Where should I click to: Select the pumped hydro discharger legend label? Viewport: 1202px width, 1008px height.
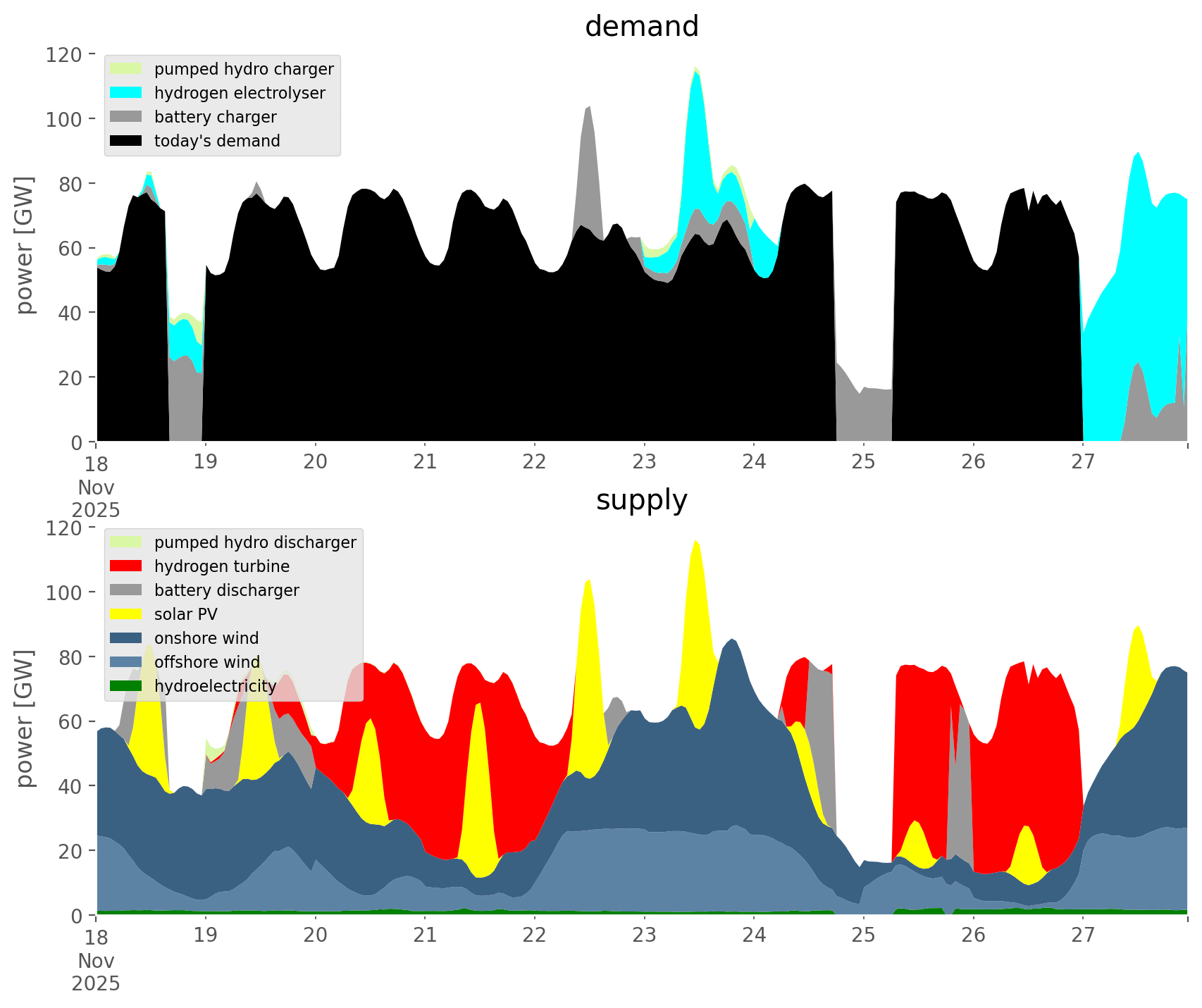pos(255,542)
